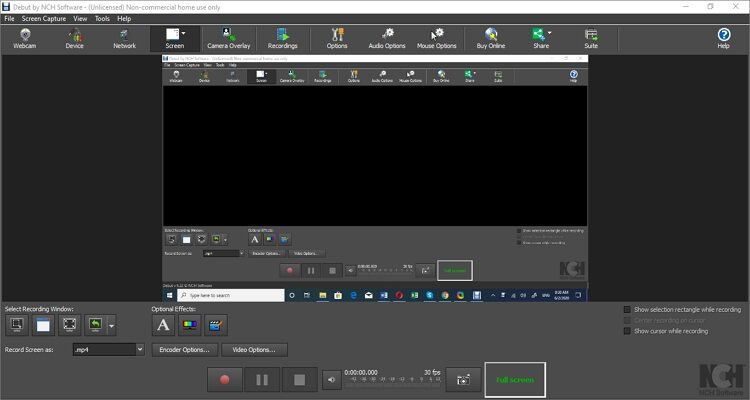Screen dimensions: 750x400
Task: Open the Help menu
Action: [124, 19]
